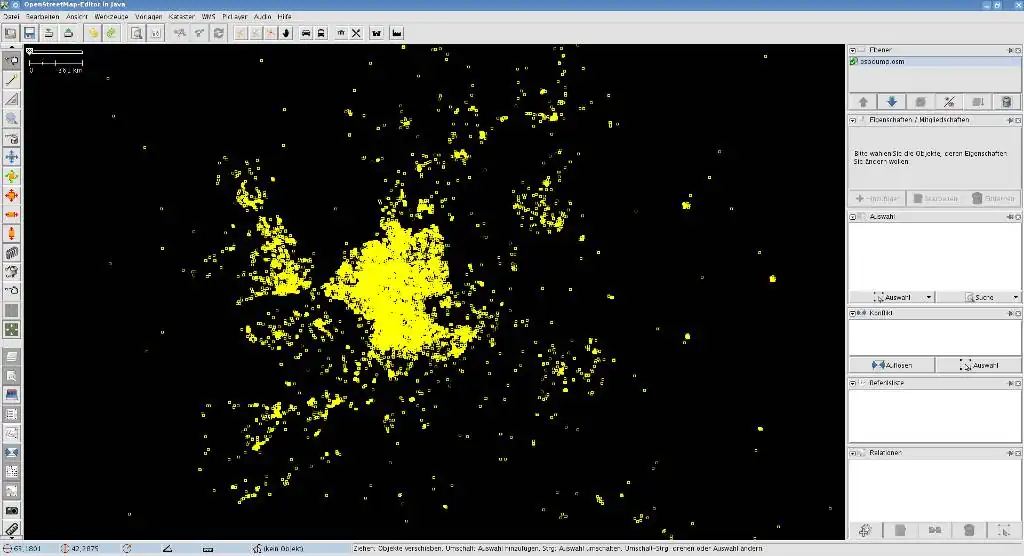Open the Hilfe menu
Screen dimensions: 1024x556
click(285, 17)
